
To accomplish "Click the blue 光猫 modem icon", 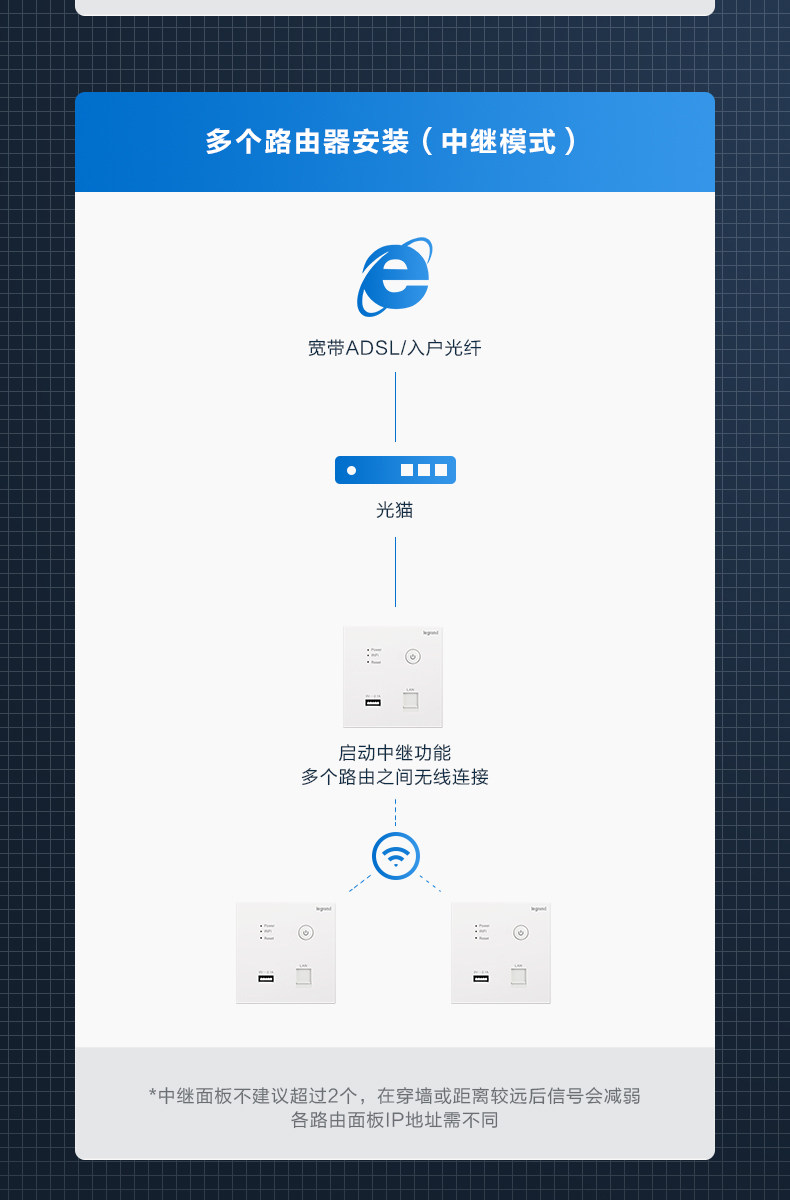I will point(395,470).
